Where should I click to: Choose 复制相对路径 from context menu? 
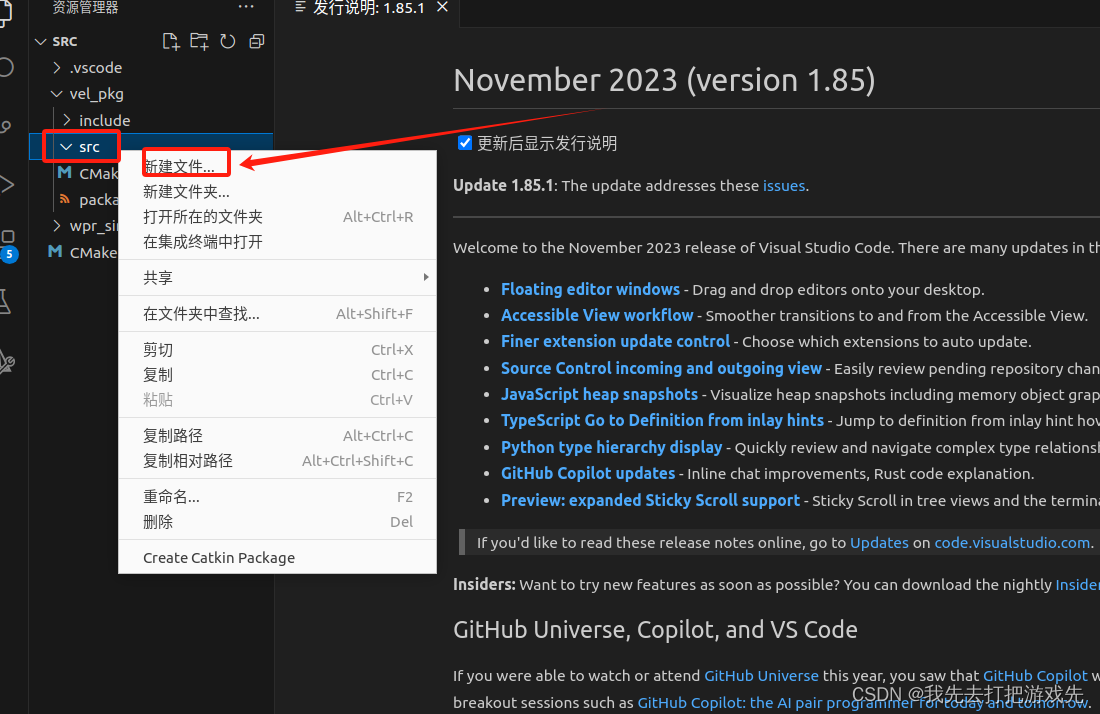277,461
